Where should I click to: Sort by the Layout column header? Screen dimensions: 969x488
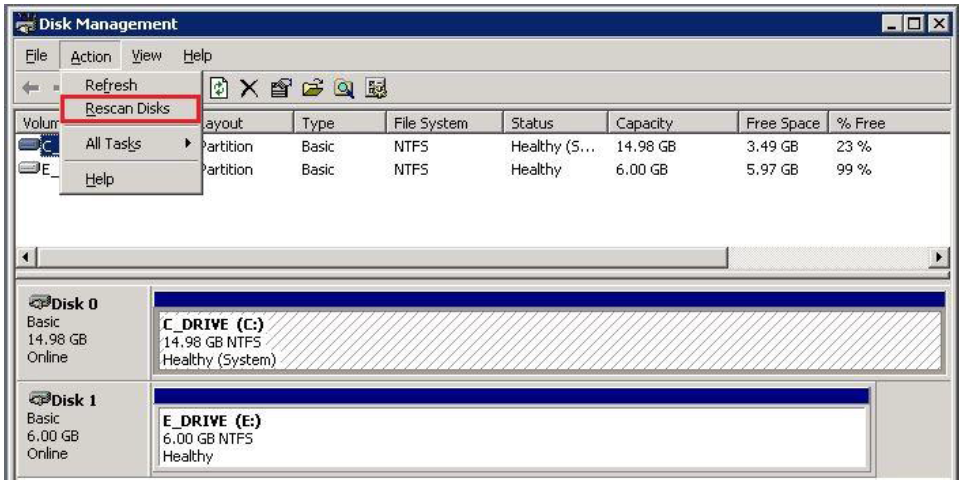pos(248,123)
